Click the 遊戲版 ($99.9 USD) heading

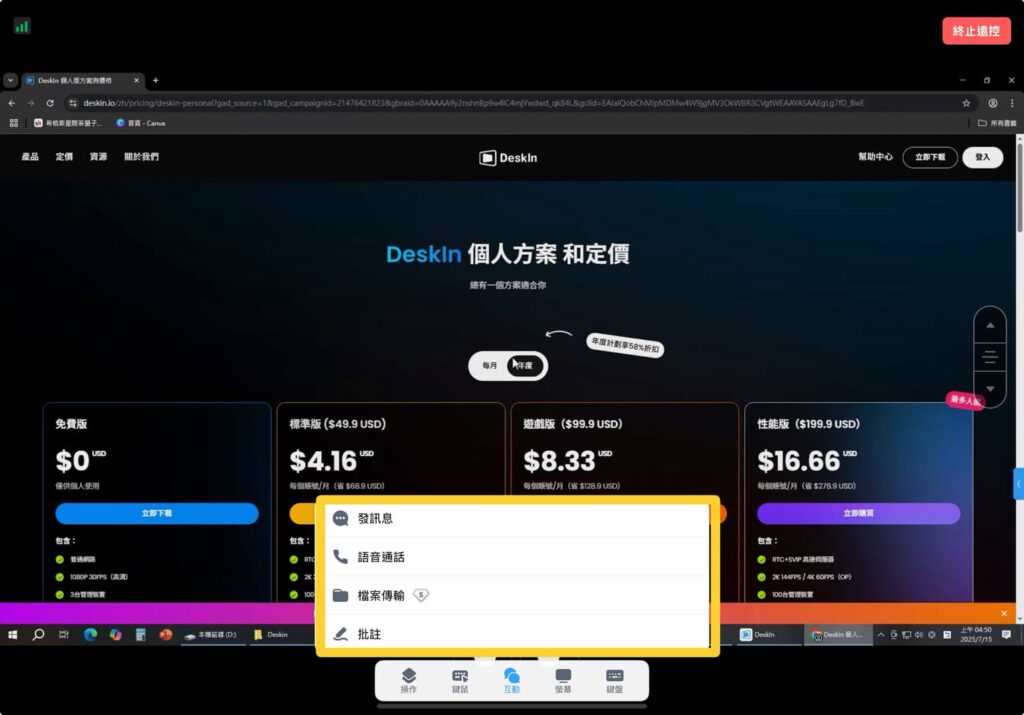point(573,424)
